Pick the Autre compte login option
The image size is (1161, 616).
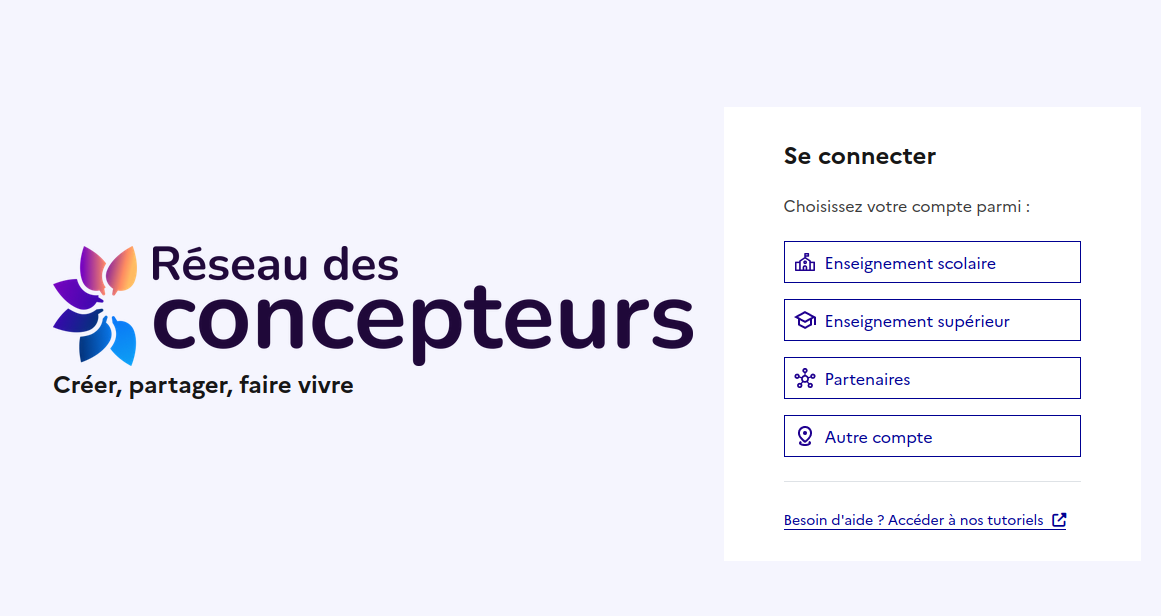[932, 436]
